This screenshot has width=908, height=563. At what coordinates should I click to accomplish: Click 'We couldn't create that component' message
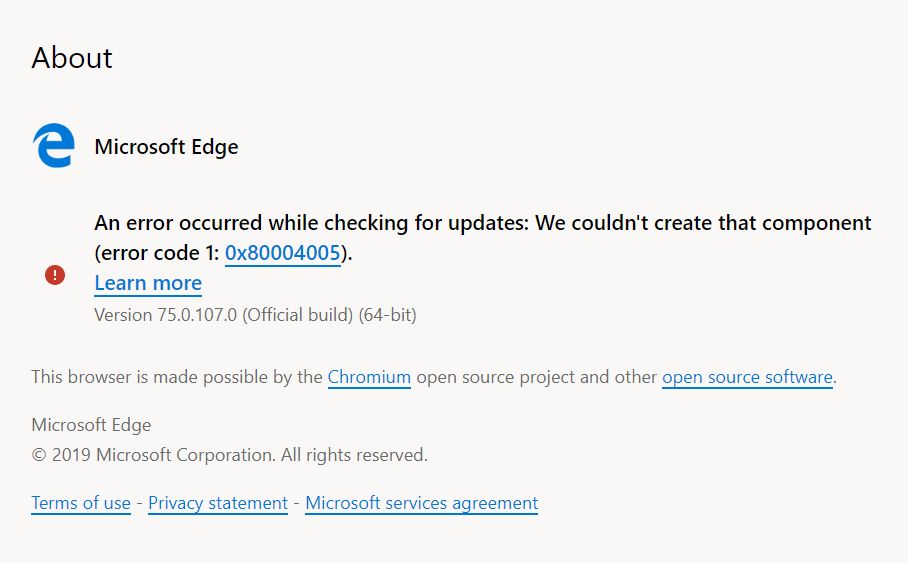(703, 223)
